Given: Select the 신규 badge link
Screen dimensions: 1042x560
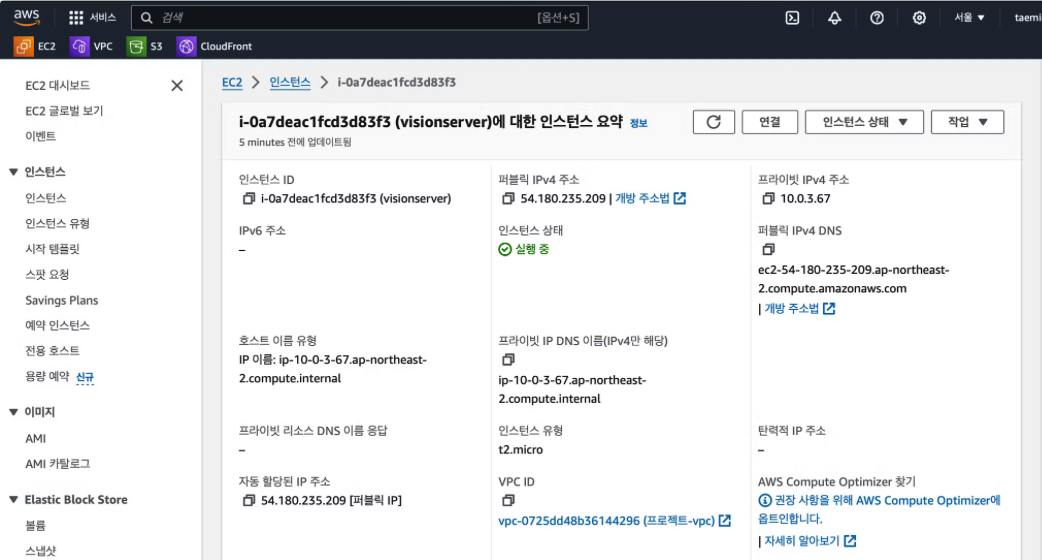Looking at the screenshot, I should coord(84,377).
